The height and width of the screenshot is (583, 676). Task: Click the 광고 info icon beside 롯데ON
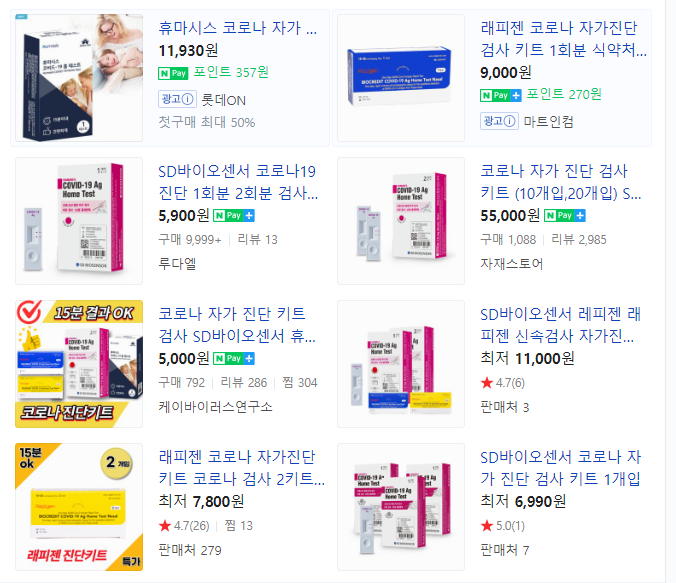point(178,99)
